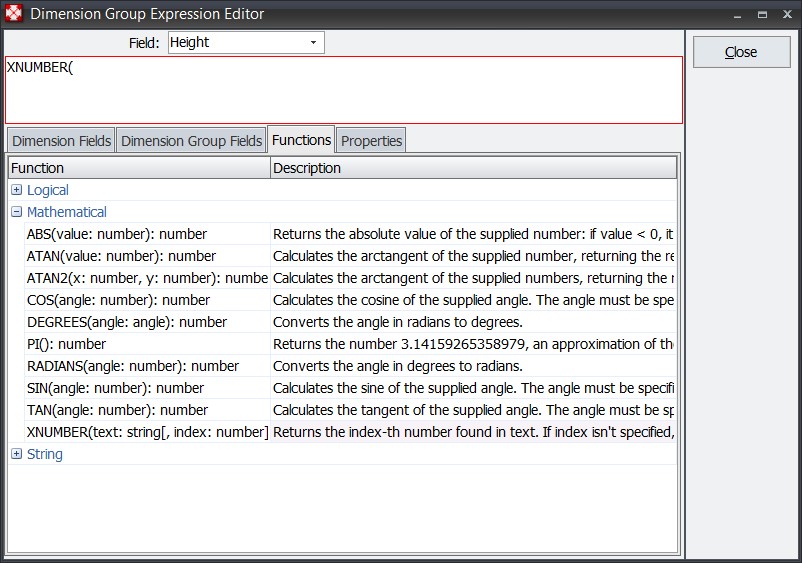Screen dimensions: 802x563
Task: Click the Function column header
Action: [139, 168]
